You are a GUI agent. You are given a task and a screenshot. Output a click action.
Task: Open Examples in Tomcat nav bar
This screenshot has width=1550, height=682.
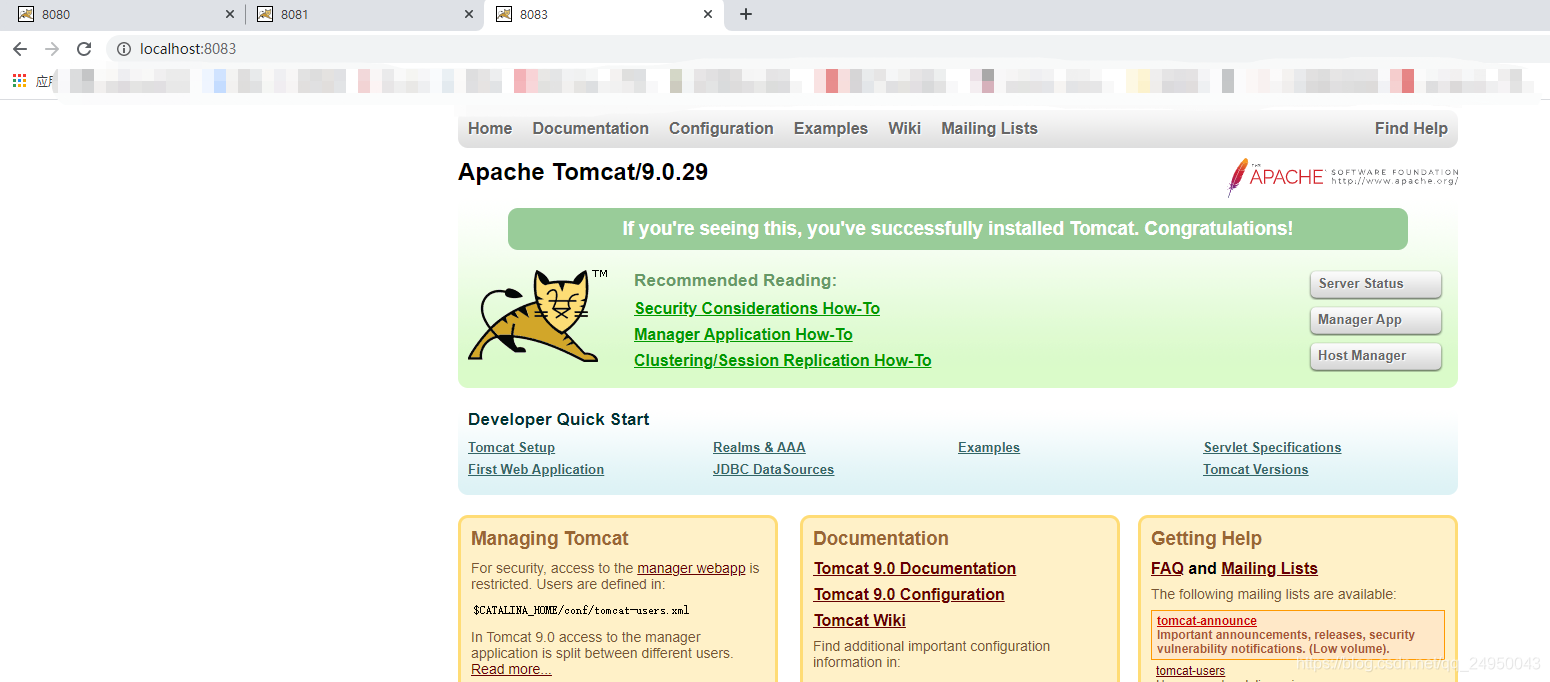tap(831, 128)
